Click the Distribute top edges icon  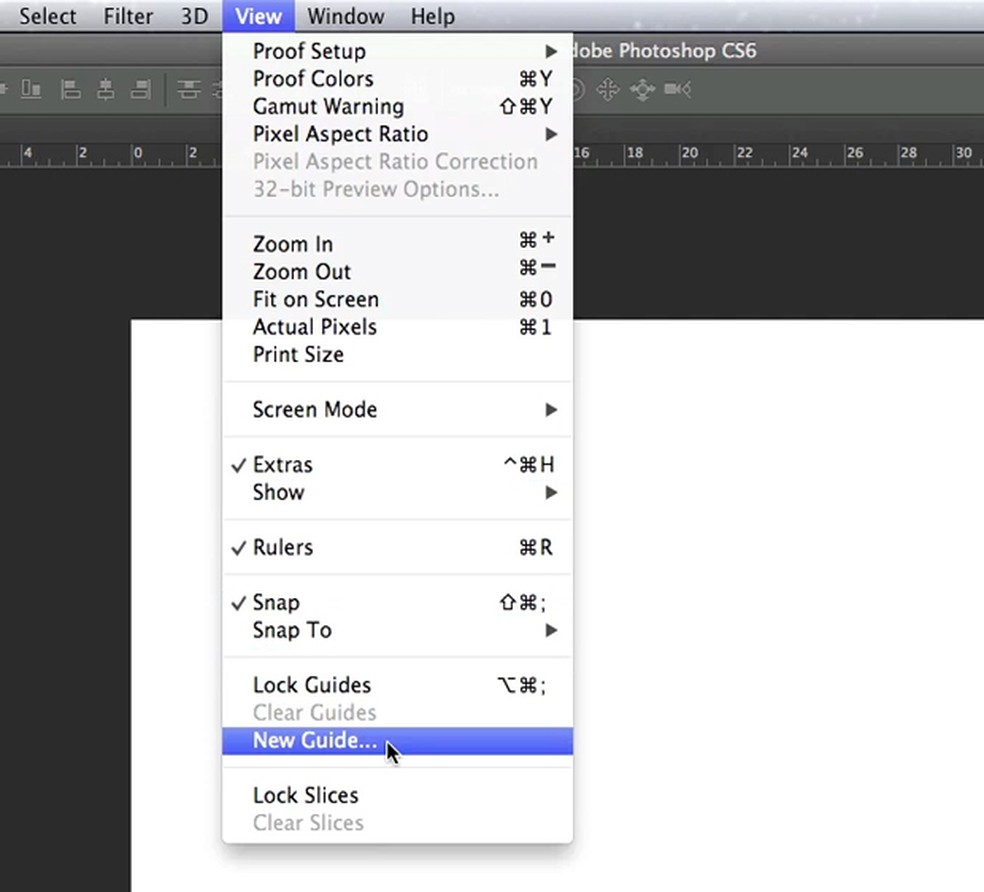point(188,89)
